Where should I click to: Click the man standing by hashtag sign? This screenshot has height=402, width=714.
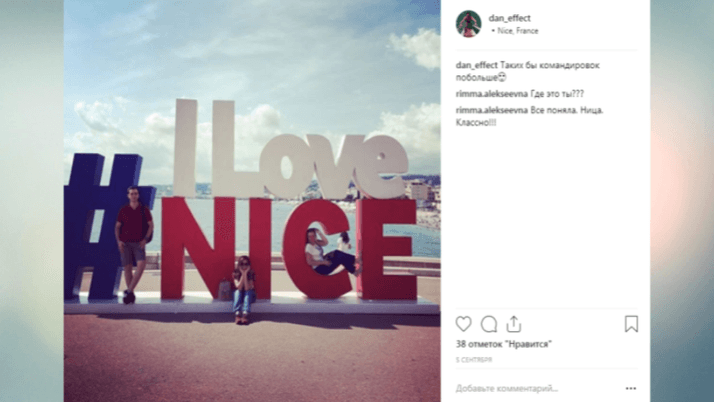(x=133, y=244)
